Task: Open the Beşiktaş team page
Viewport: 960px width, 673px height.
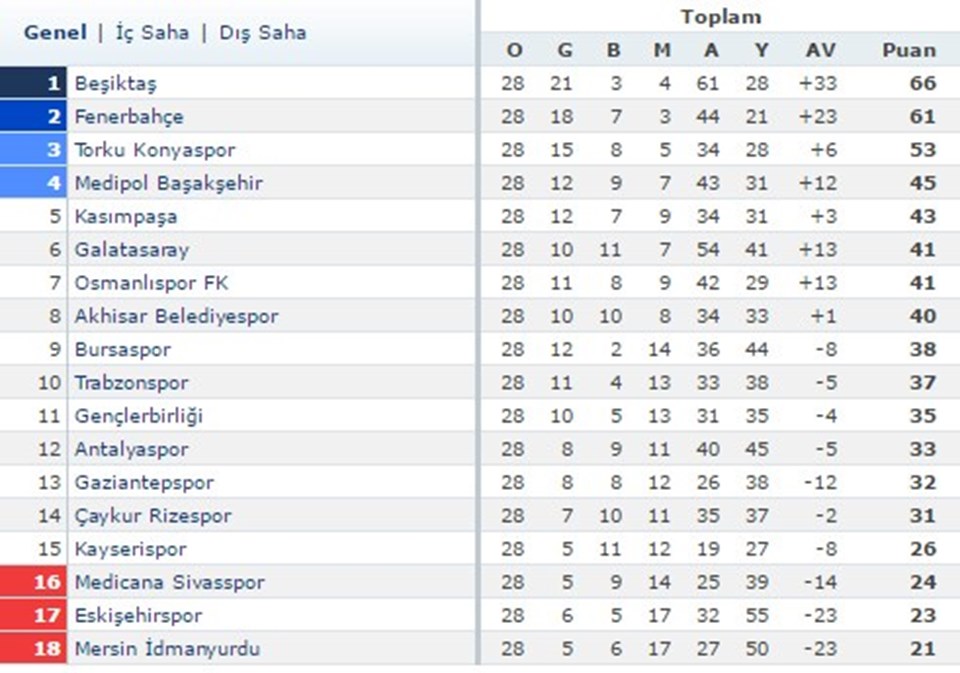Action: tap(115, 83)
